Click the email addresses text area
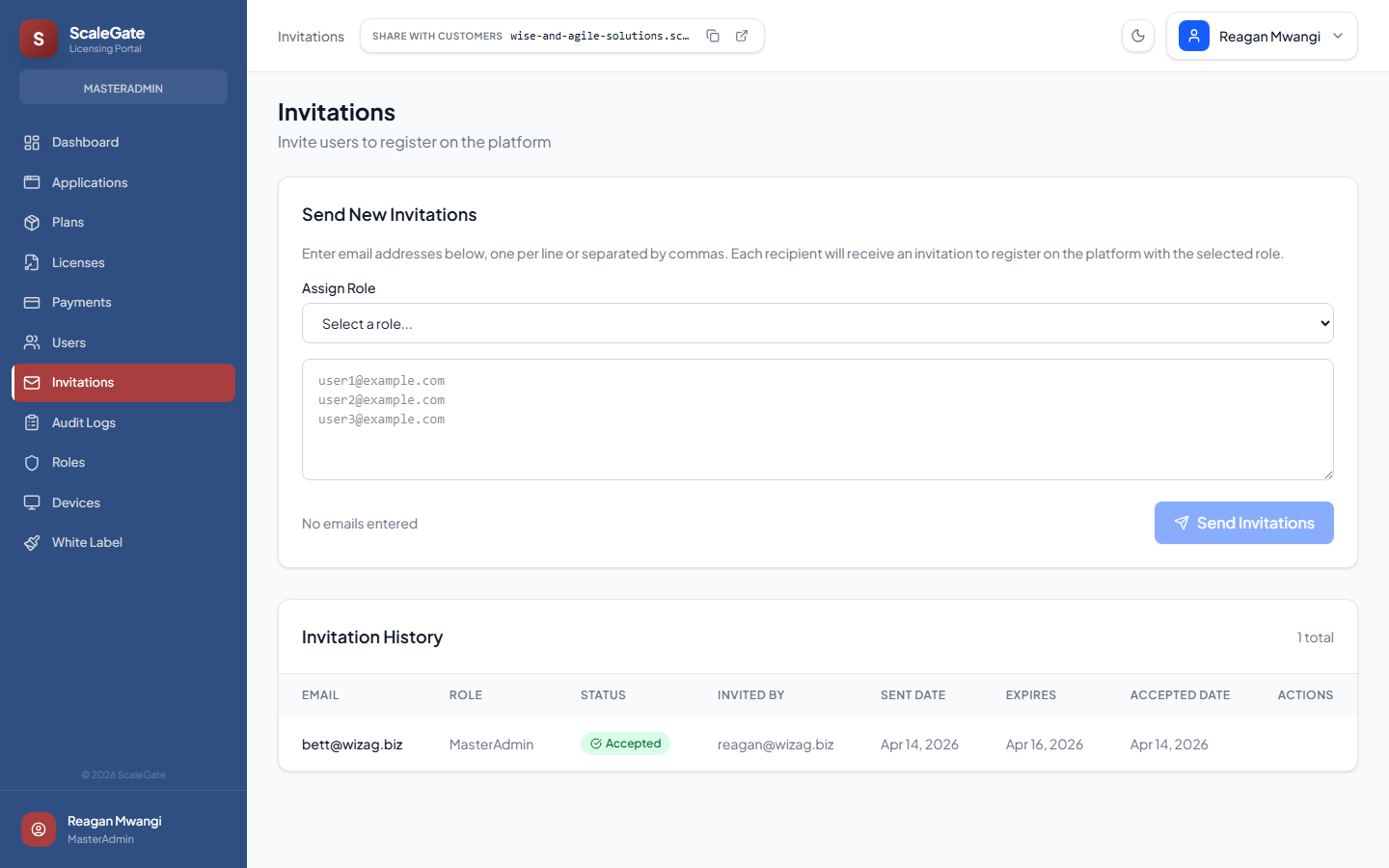Image resolution: width=1389 pixels, height=868 pixels. [x=817, y=420]
